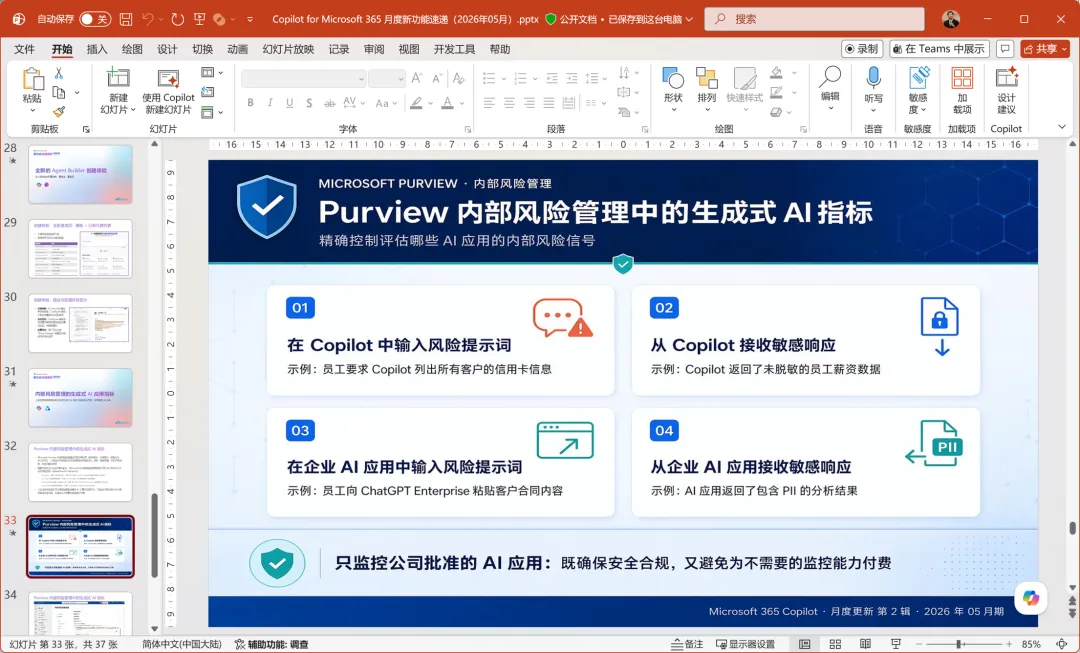Click Shape Fill paint bucket icon
1080x653 pixels.
776,72
